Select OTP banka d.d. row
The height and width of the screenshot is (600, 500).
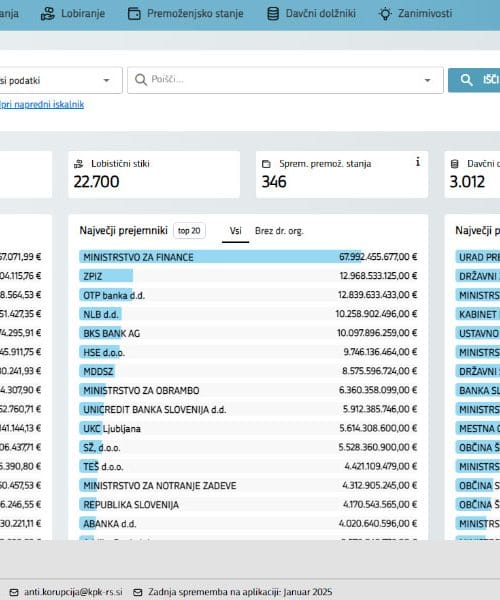248,295
